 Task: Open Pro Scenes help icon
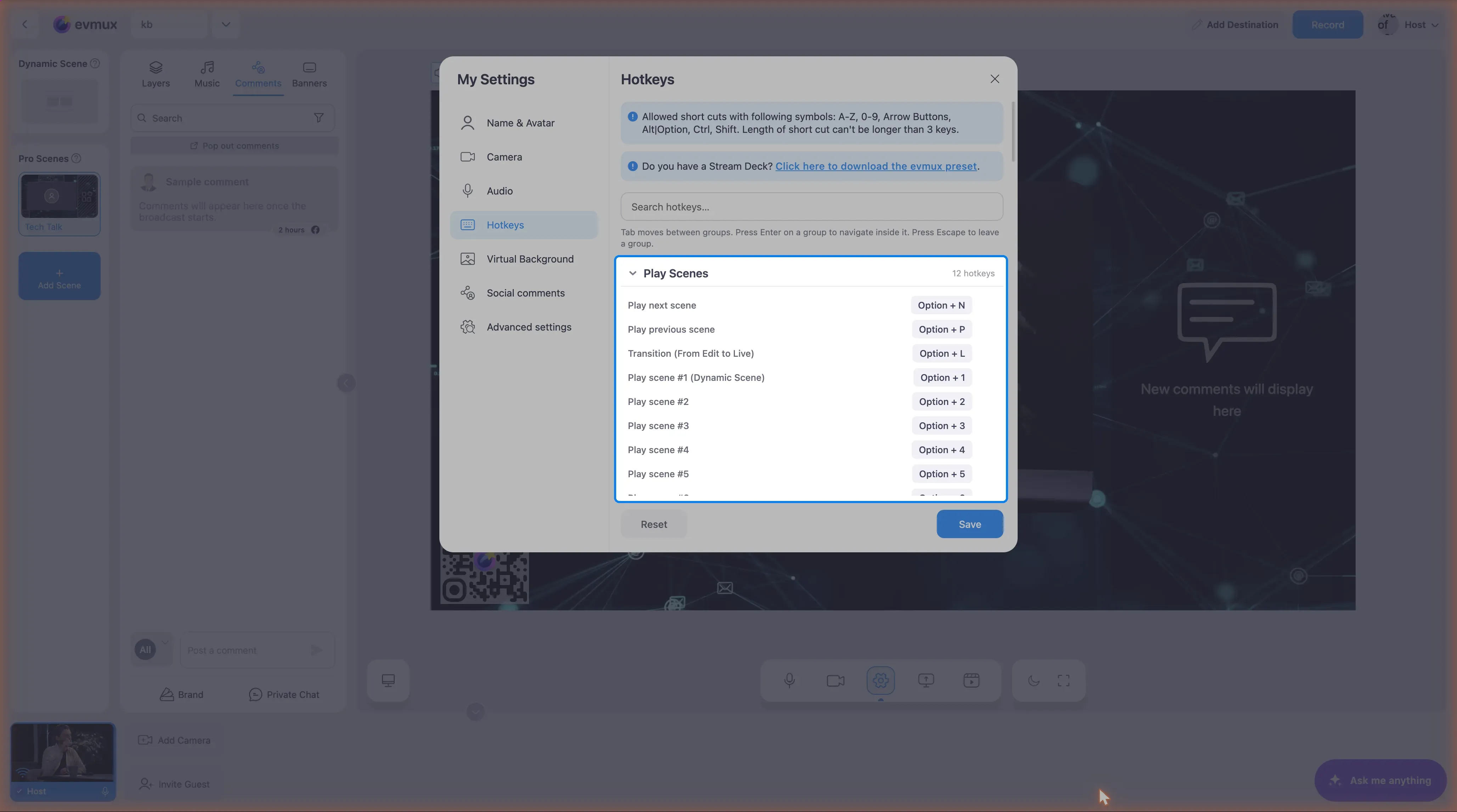(x=76, y=158)
